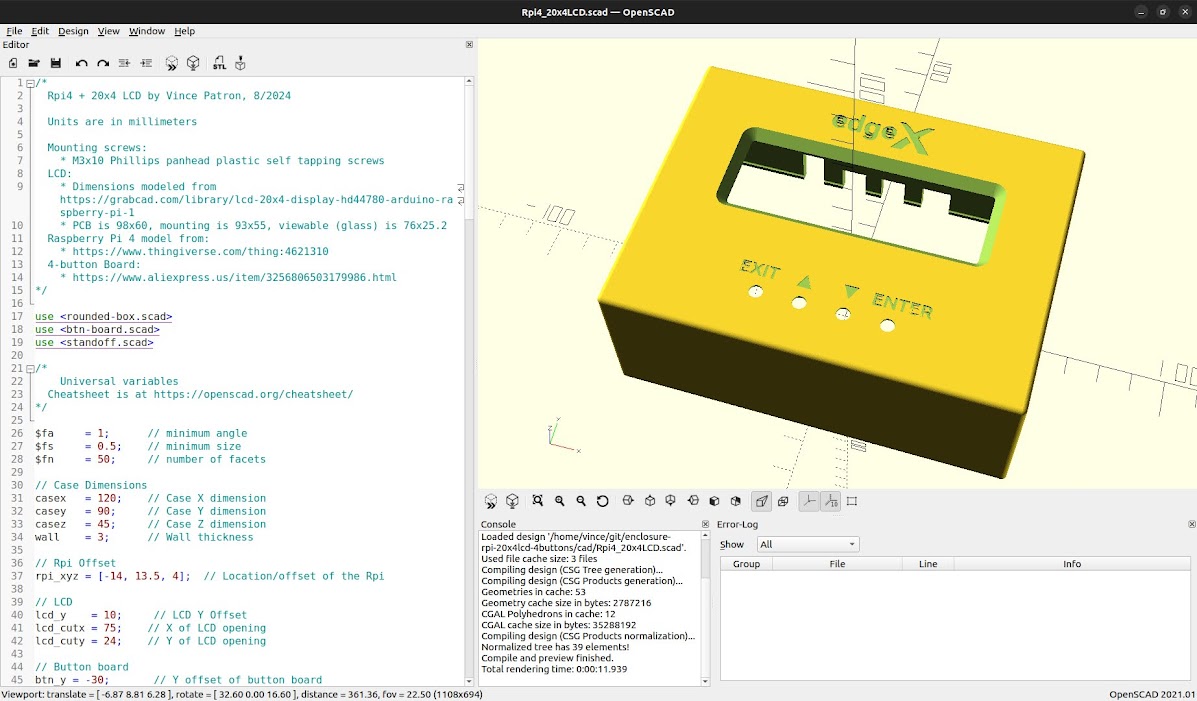Open the Help menu
1197x701 pixels.
[185, 31]
